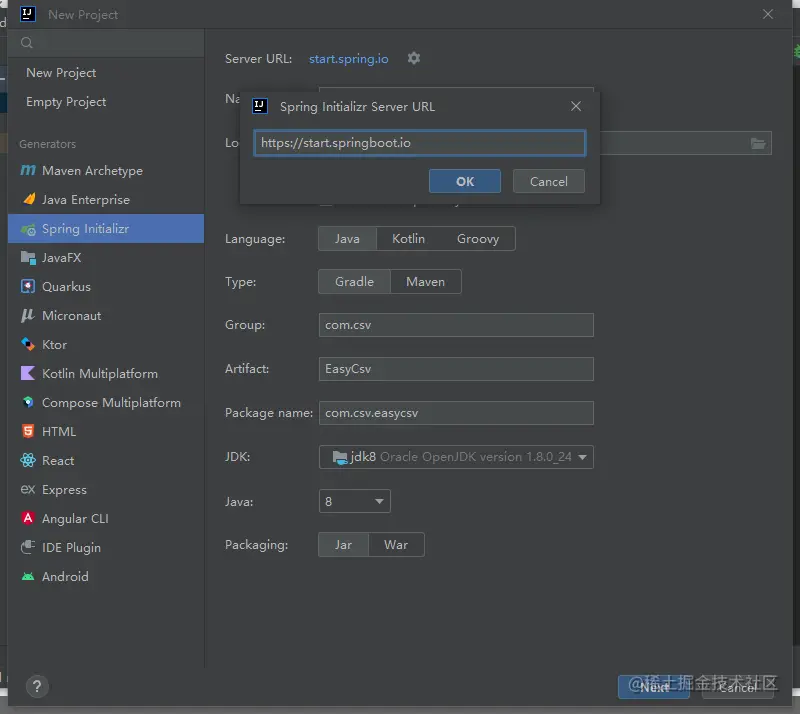
Task: Click the Express ex icon
Action: click(28, 489)
